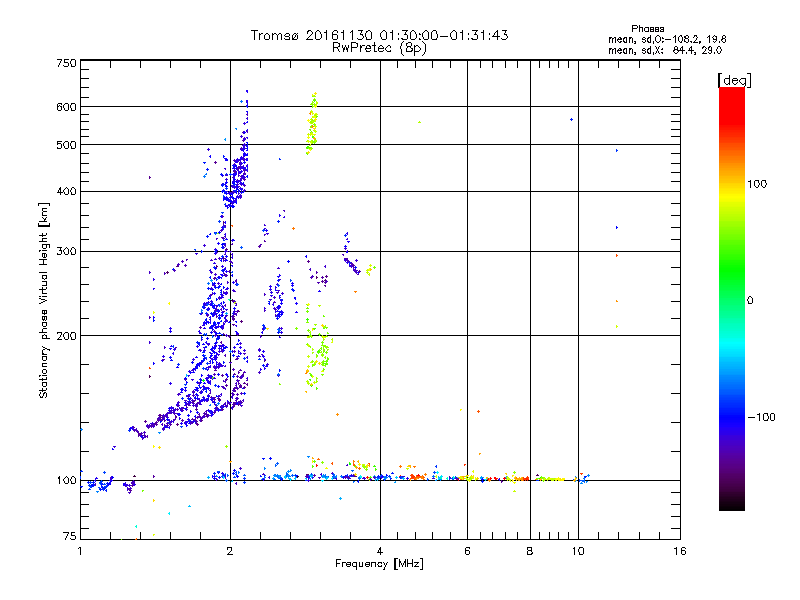Click the 'mean, sd,X: 84.4, 29.0' statistics line
Viewport: 800px width, 600px height.
[x=665, y=50]
